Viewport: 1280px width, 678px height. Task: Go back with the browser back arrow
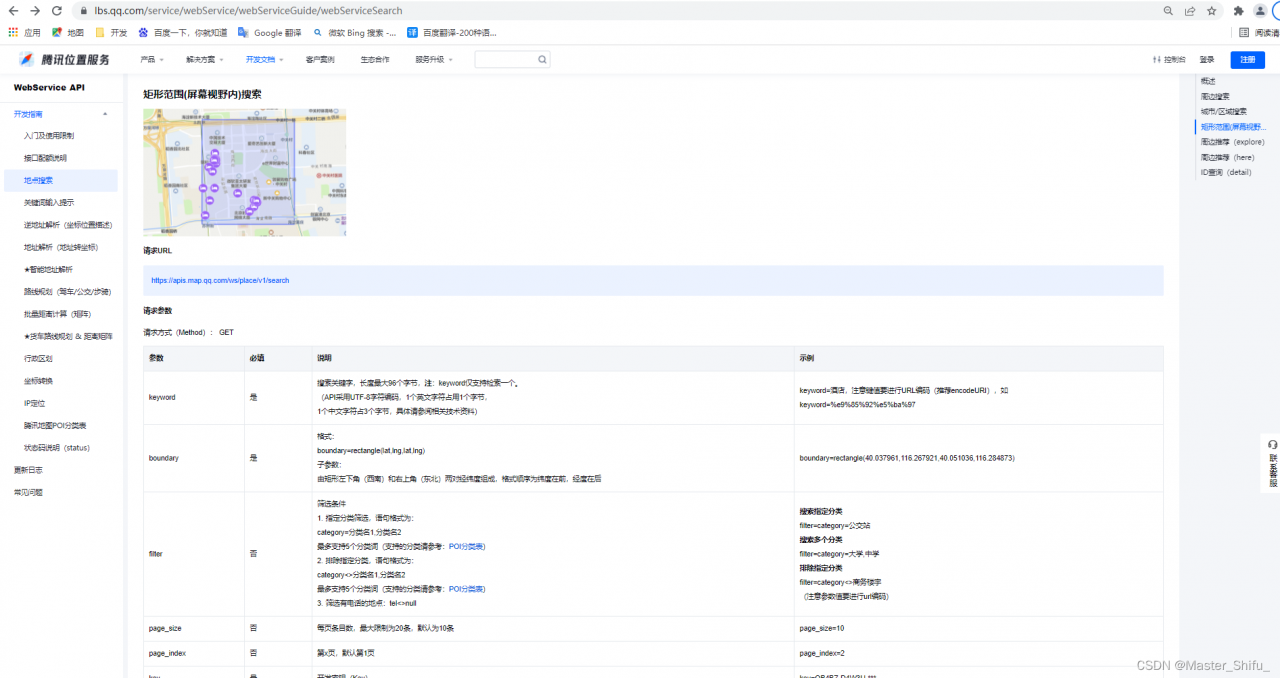click(12, 11)
